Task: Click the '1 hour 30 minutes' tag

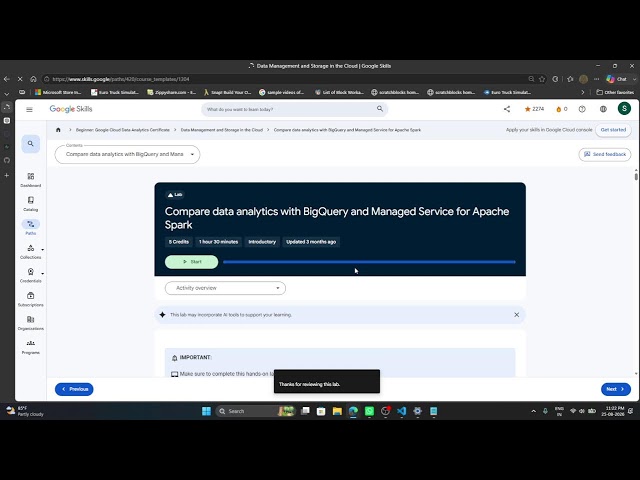Action: [x=218, y=242]
